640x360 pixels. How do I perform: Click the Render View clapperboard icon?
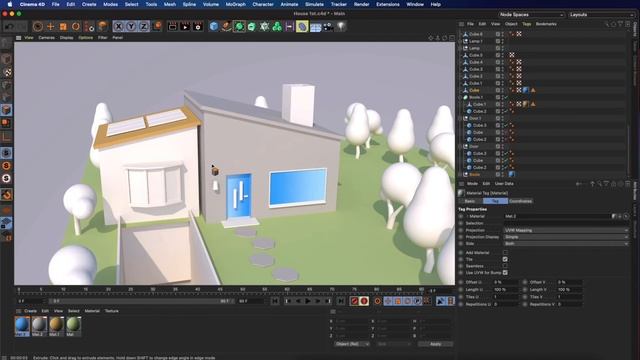(x=172, y=27)
